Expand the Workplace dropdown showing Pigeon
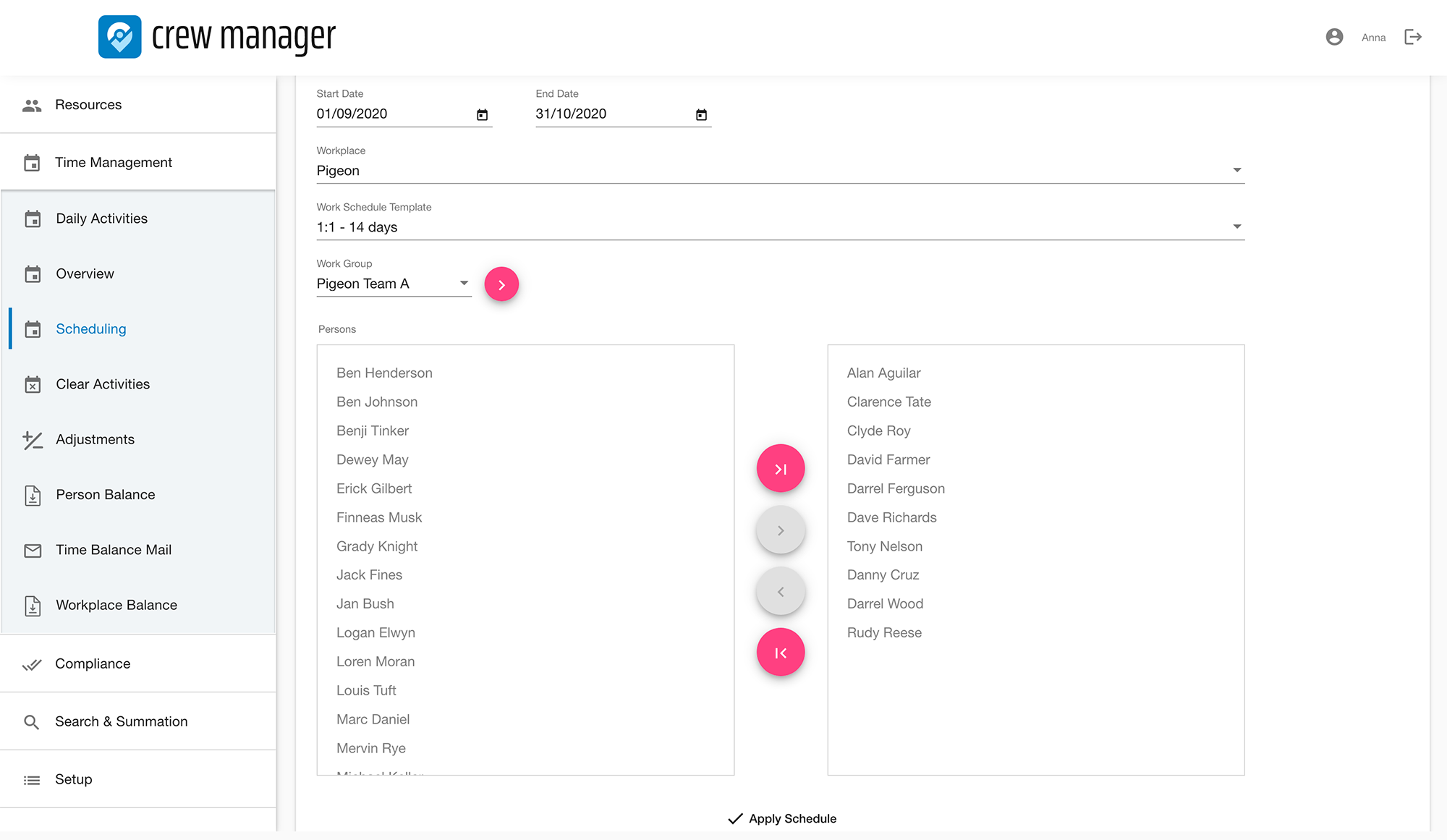The width and height of the screenshot is (1447, 840). click(1236, 171)
